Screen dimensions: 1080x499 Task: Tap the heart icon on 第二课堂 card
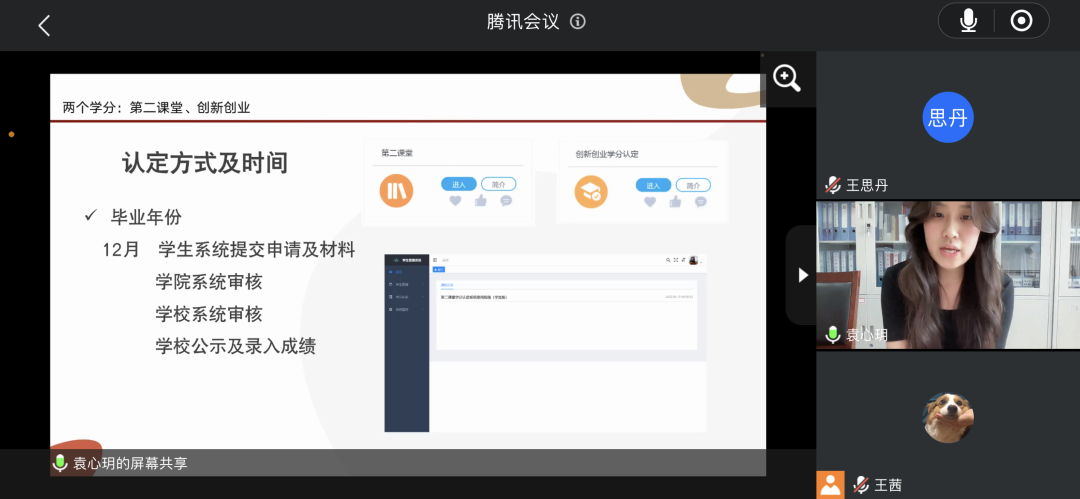[455, 201]
